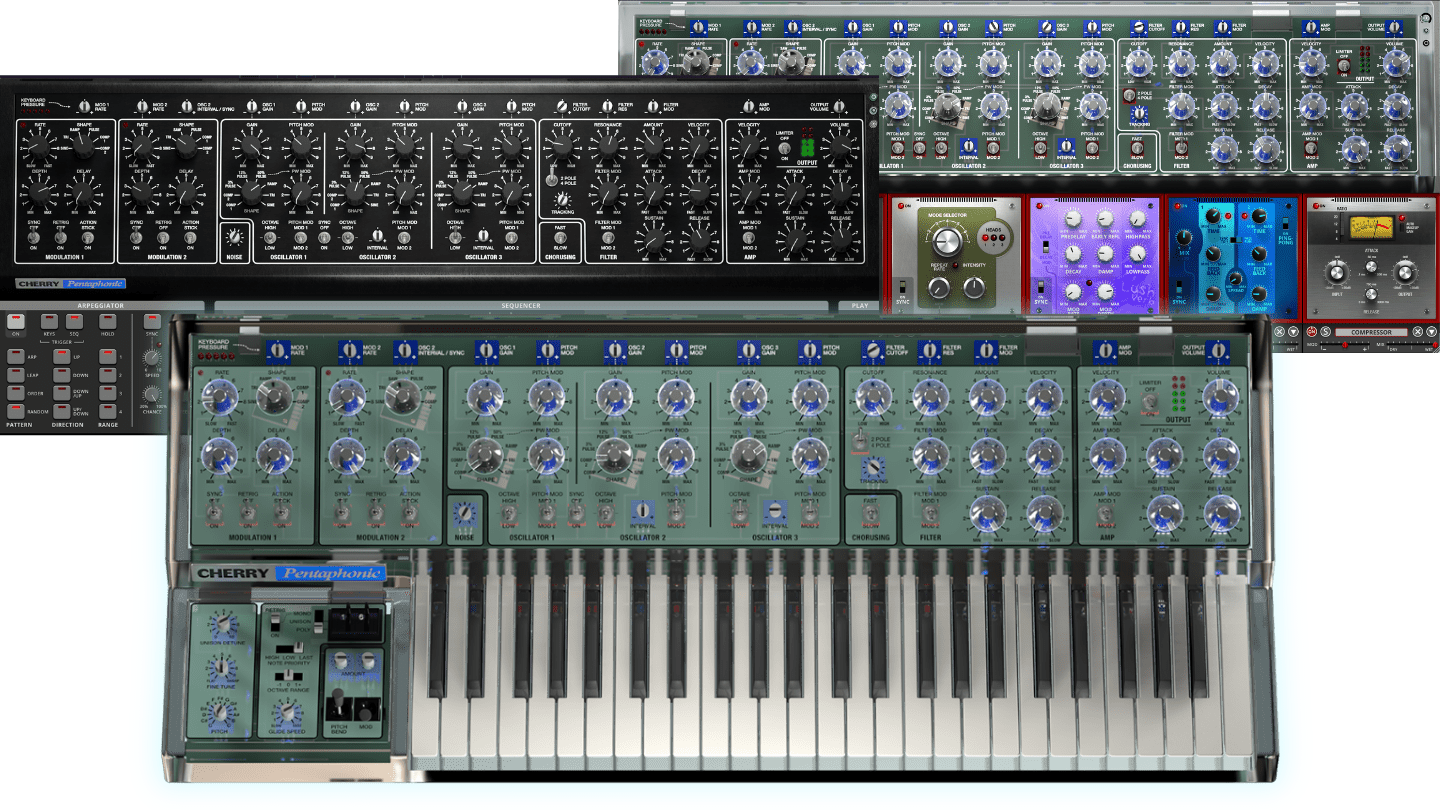Open the ARPEGGIATOR tab
Viewport: 1440px width, 810px height.
[100, 305]
